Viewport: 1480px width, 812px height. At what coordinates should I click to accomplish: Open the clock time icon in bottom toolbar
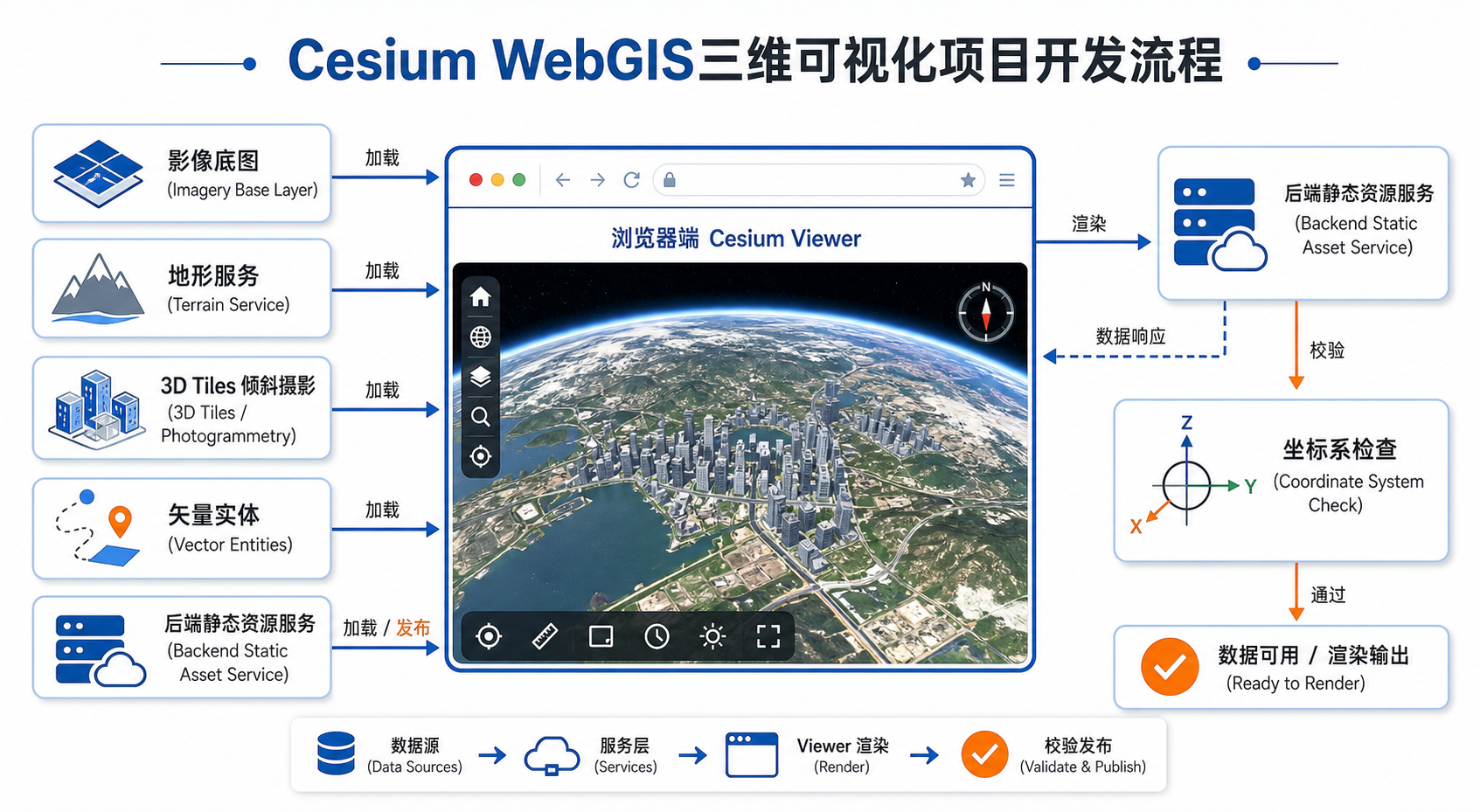tap(657, 636)
